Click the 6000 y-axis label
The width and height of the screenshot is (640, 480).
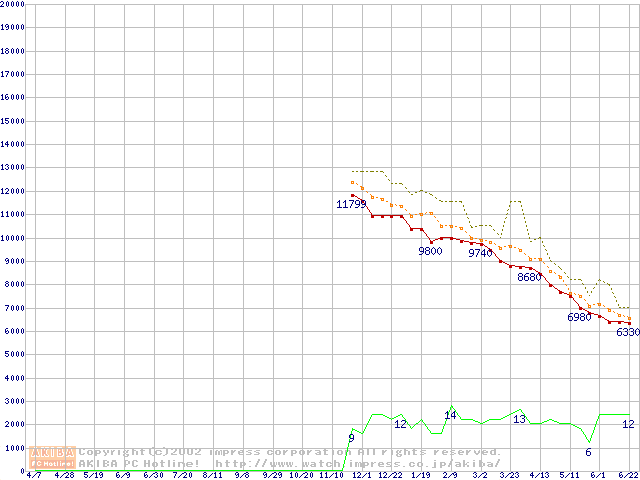[x=15, y=331]
